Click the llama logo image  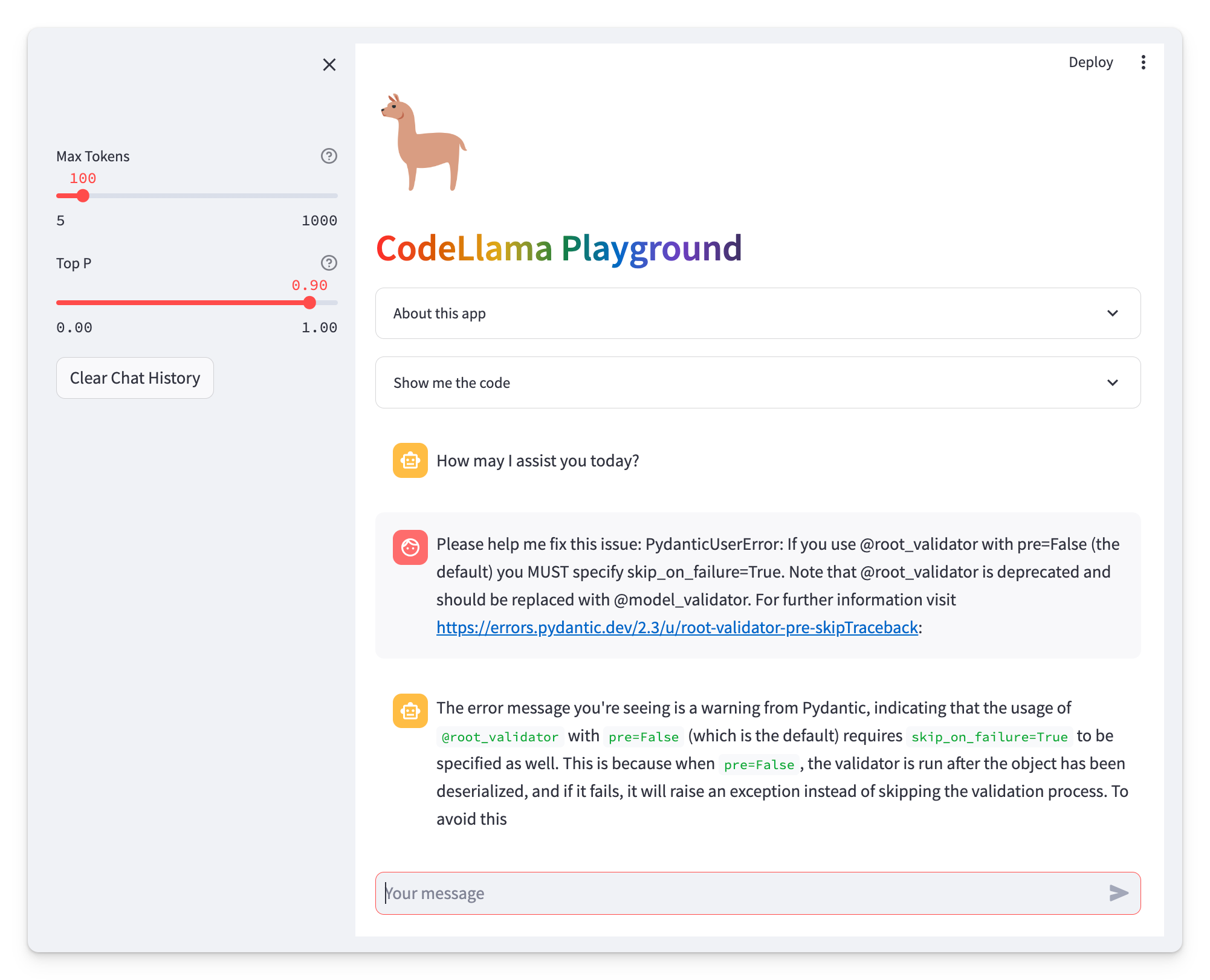tap(424, 143)
